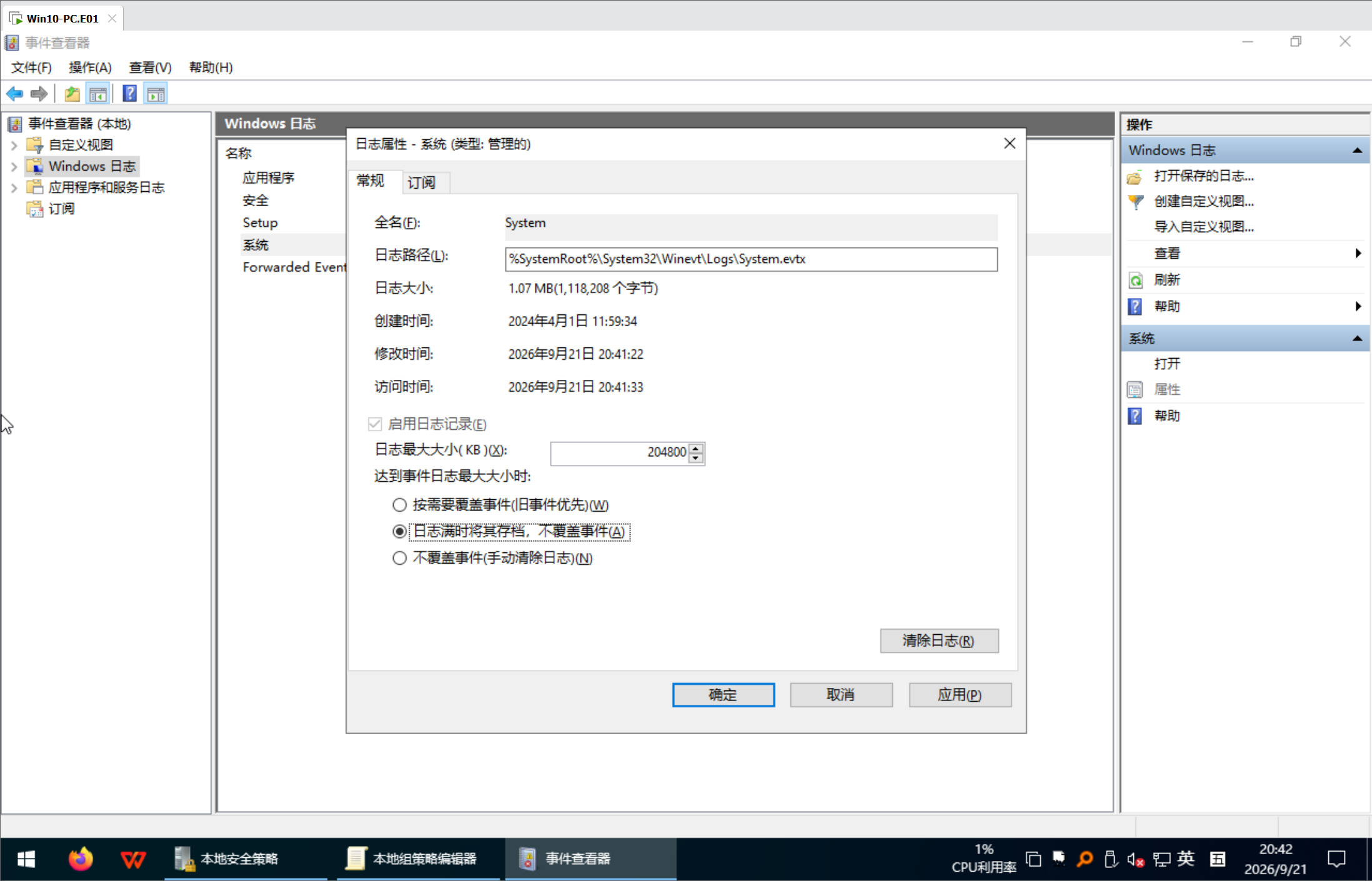
Task: Click the properties icon under 系统 actions
Action: click(x=1135, y=390)
